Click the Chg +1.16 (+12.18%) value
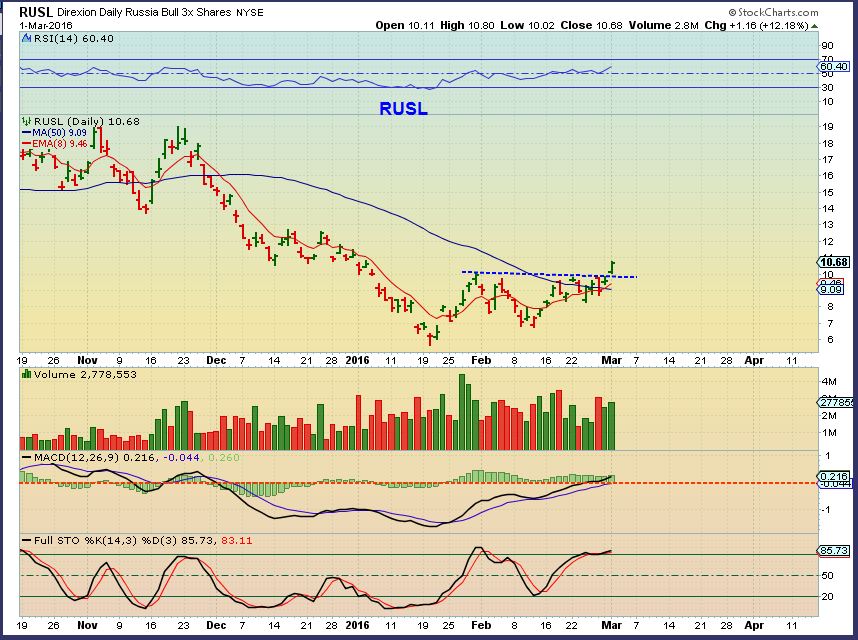The width and height of the screenshot is (858, 640). [756, 25]
